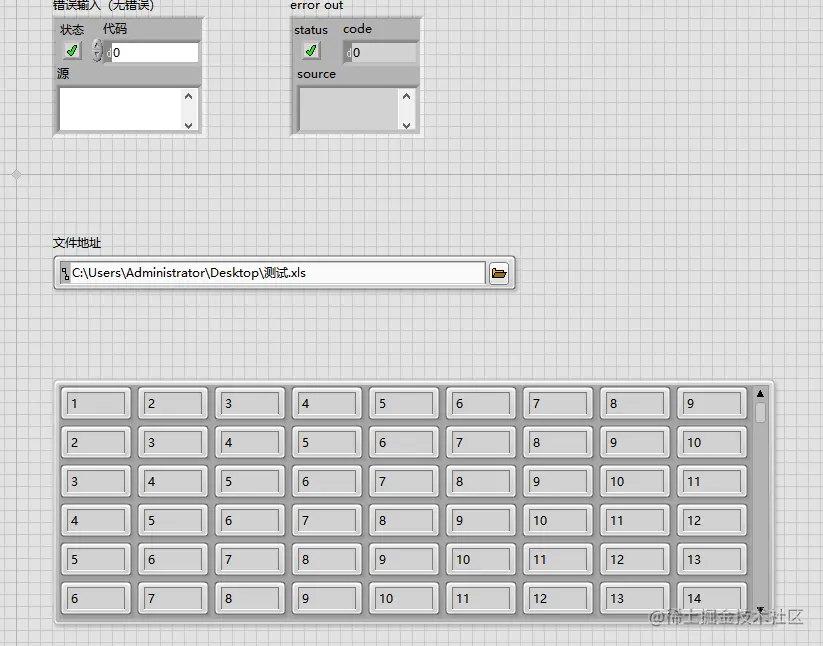Viewport: 823px width, 646px height.
Task: Click the increment arrow of 代码 stepper
Action: point(97,46)
